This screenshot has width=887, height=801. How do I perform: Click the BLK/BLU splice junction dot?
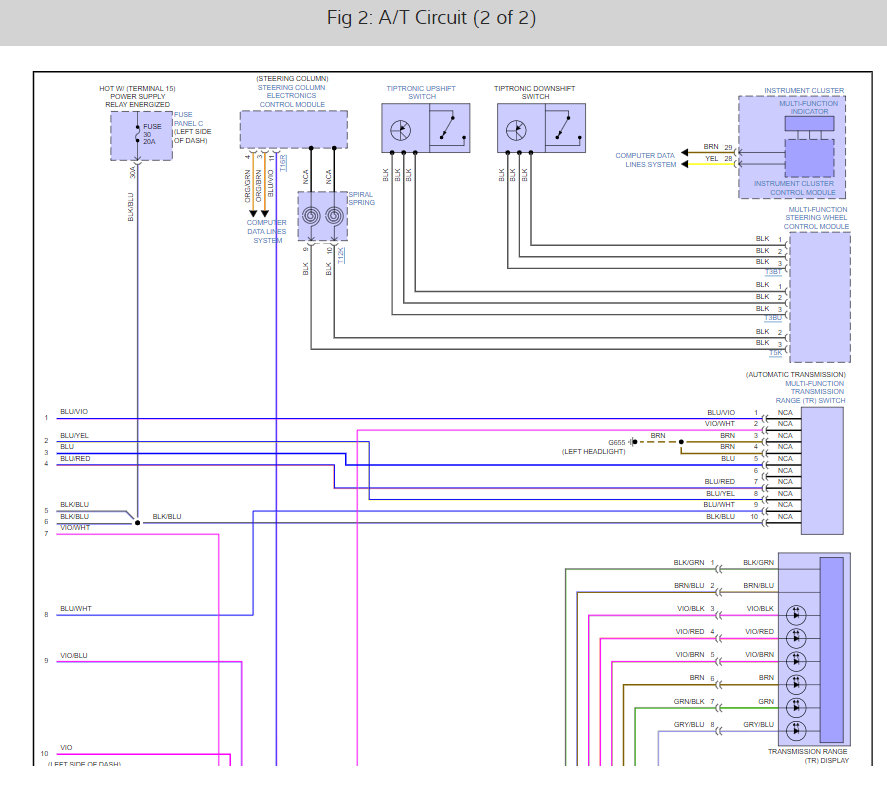(x=137, y=523)
